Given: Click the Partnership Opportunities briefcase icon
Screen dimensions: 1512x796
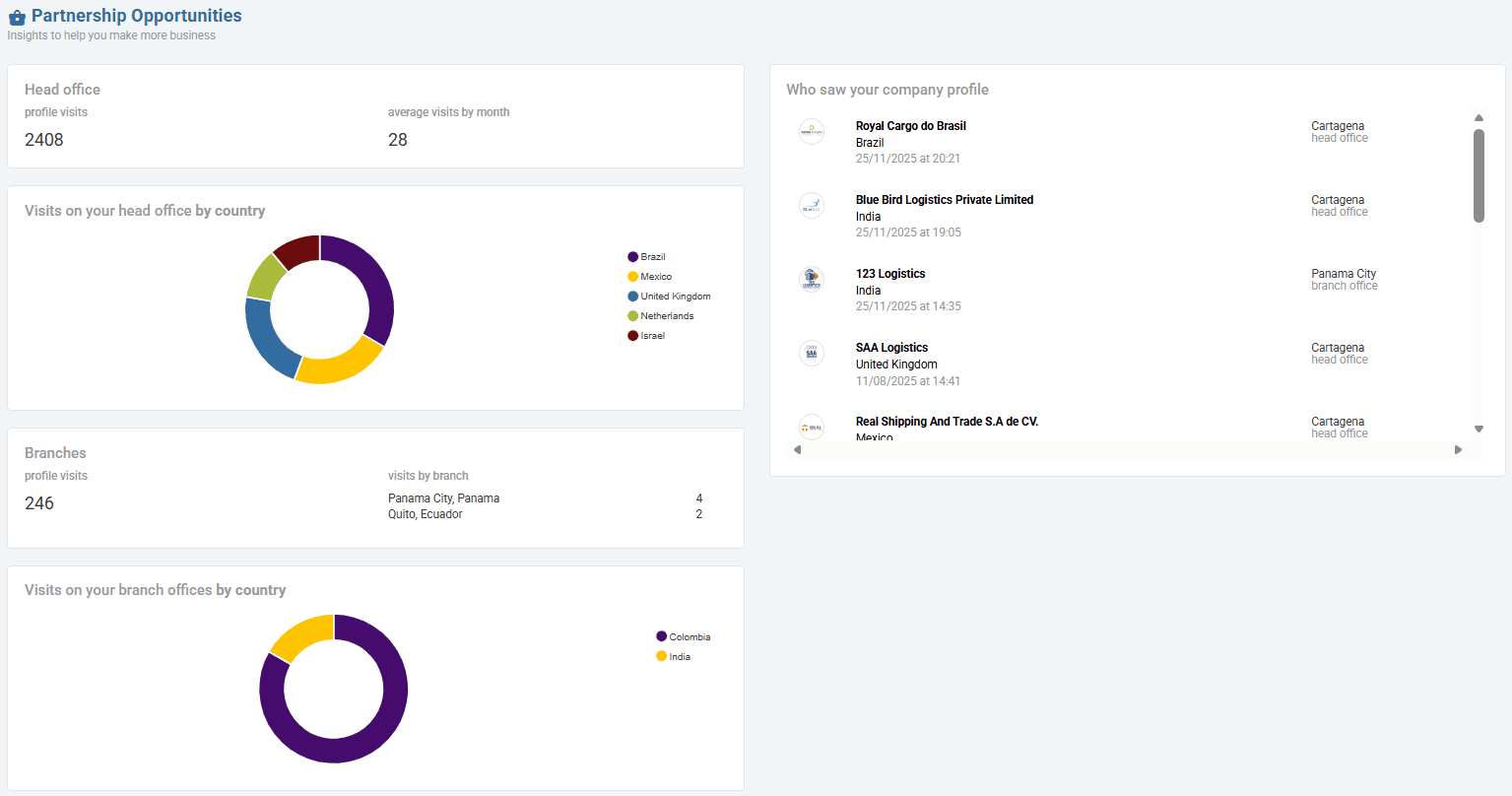Looking at the screenshot, I should (x=17, y=17).
